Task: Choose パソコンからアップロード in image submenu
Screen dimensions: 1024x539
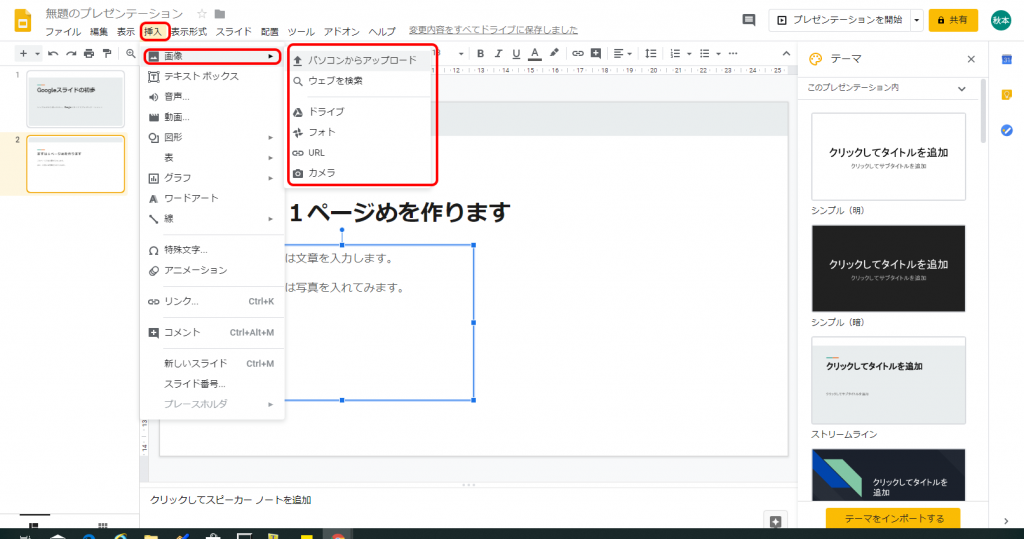Action: [x=362, y=60]
